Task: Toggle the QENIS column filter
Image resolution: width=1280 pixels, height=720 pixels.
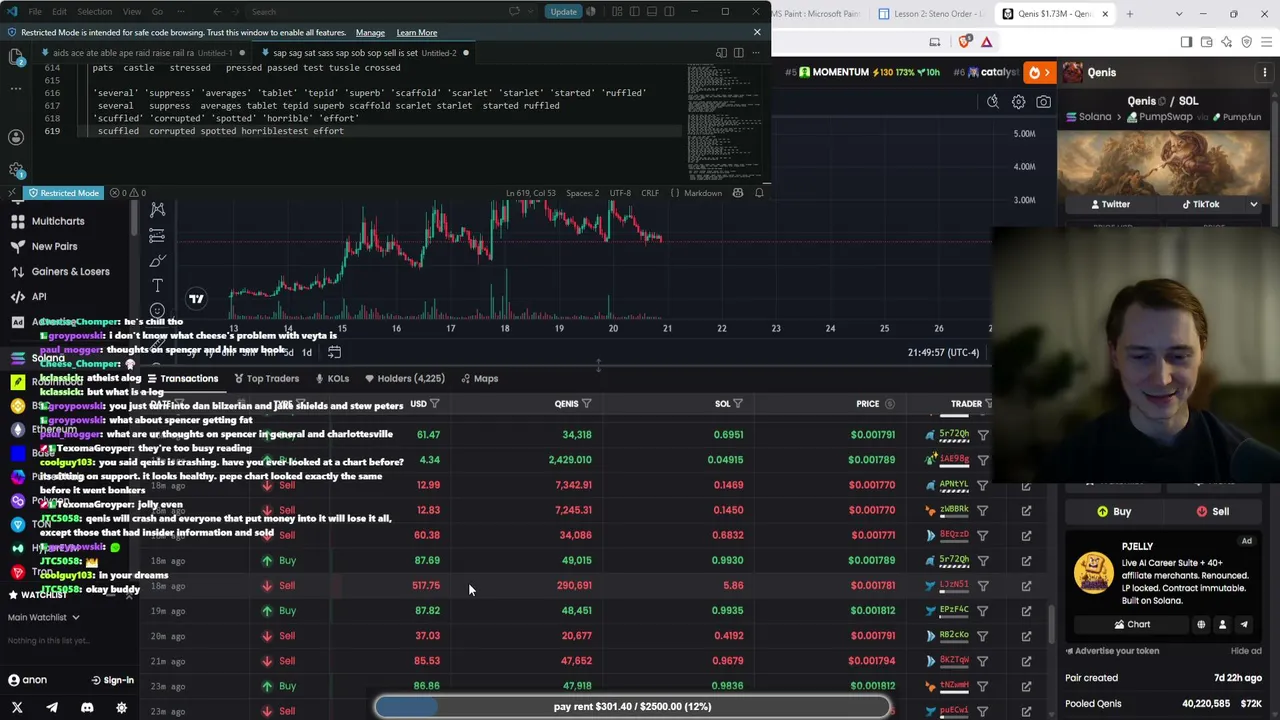Action: point(587,404)
